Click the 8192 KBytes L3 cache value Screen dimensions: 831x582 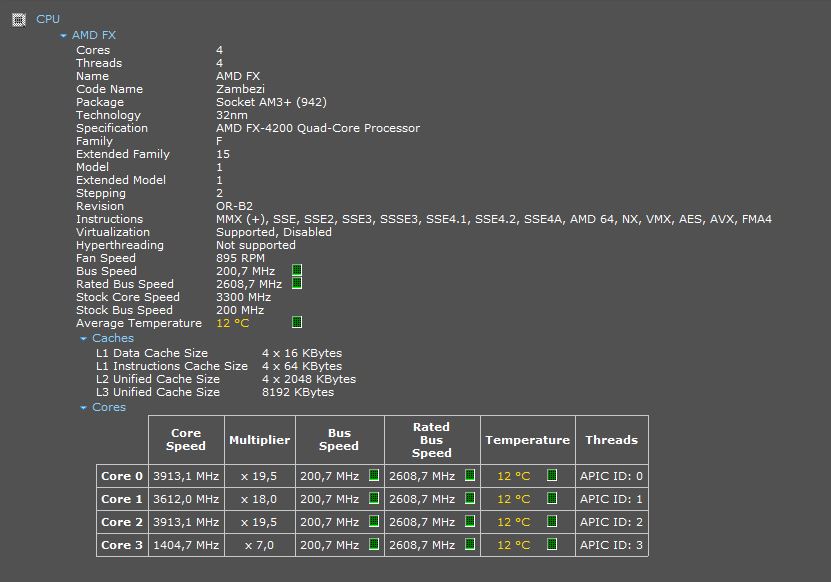click(x=298, y=392)
